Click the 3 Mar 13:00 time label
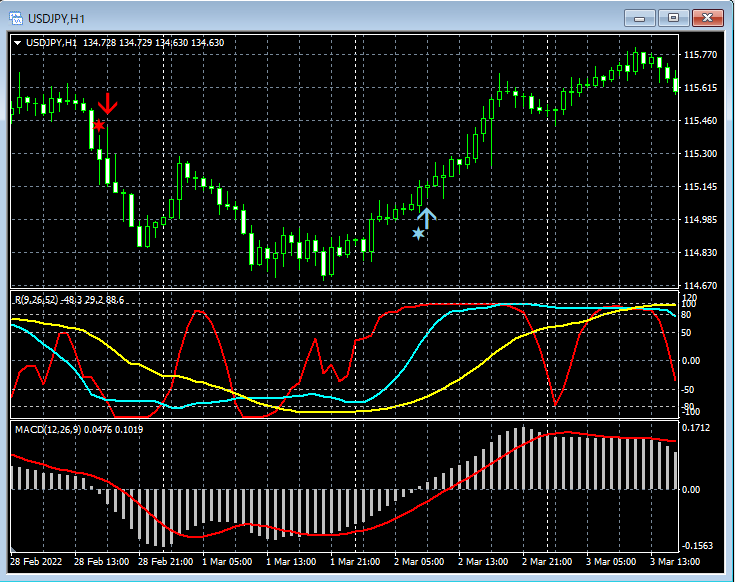The height and width of the screenshot is (582, 736). 675,562
